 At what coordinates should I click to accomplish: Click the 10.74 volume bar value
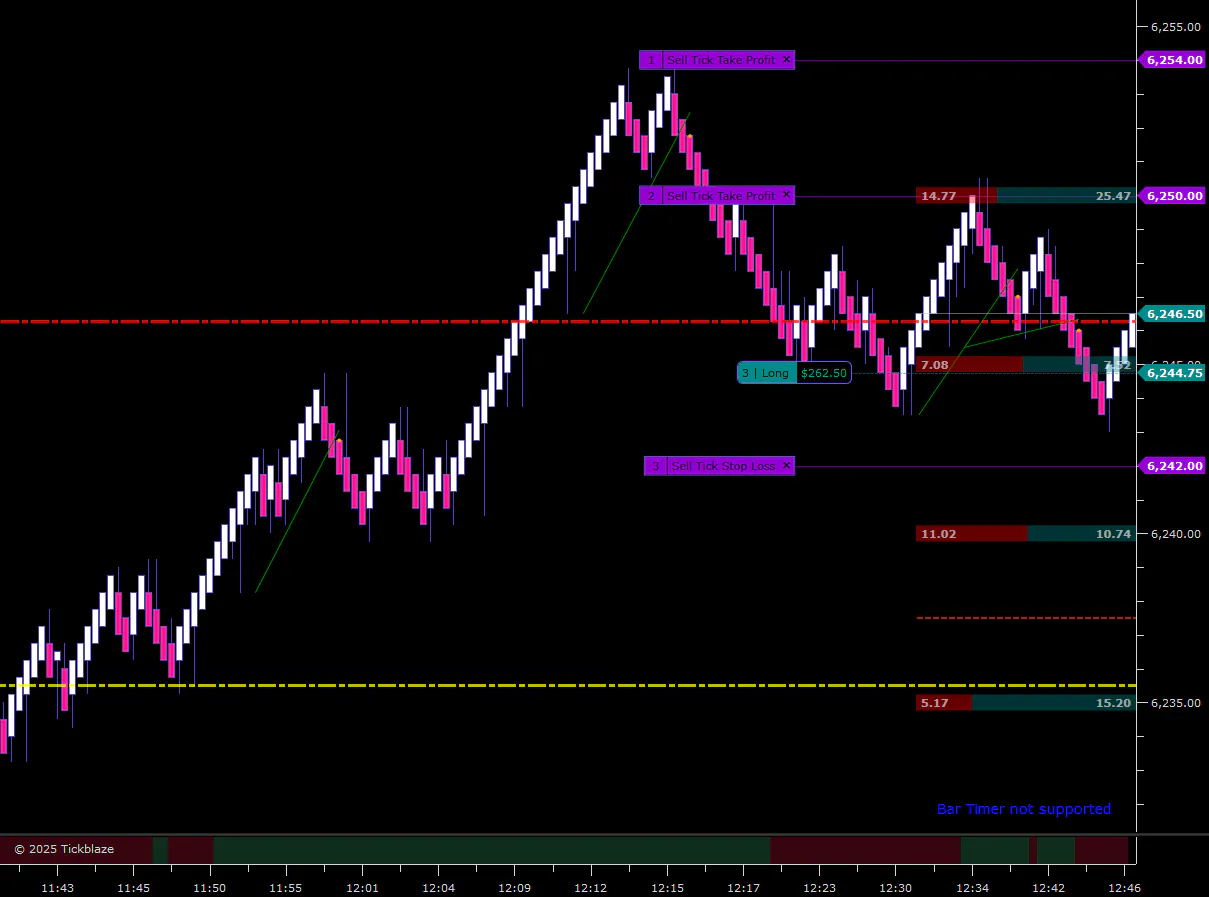pos(1113,534)
